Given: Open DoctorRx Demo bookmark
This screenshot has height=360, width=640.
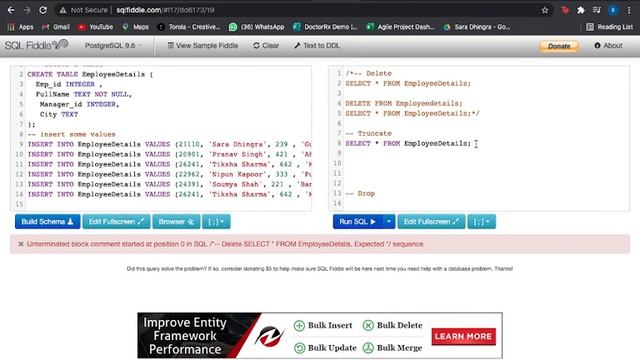Looking at the screenshot, I should [x=325, y=27].
